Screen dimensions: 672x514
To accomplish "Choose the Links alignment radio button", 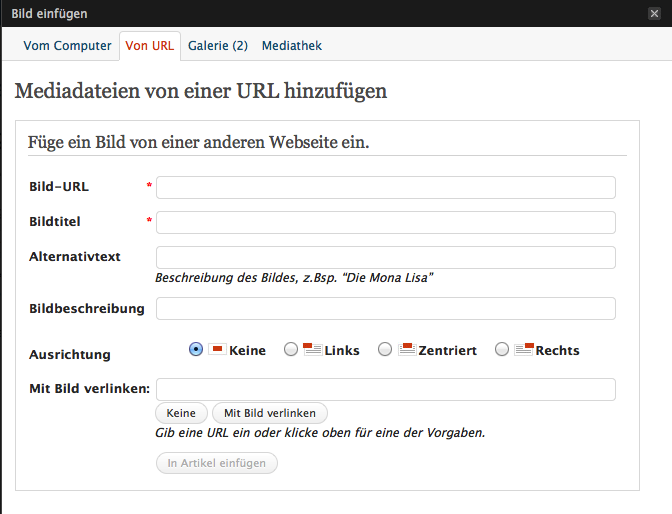I will (x=291, y=350).
